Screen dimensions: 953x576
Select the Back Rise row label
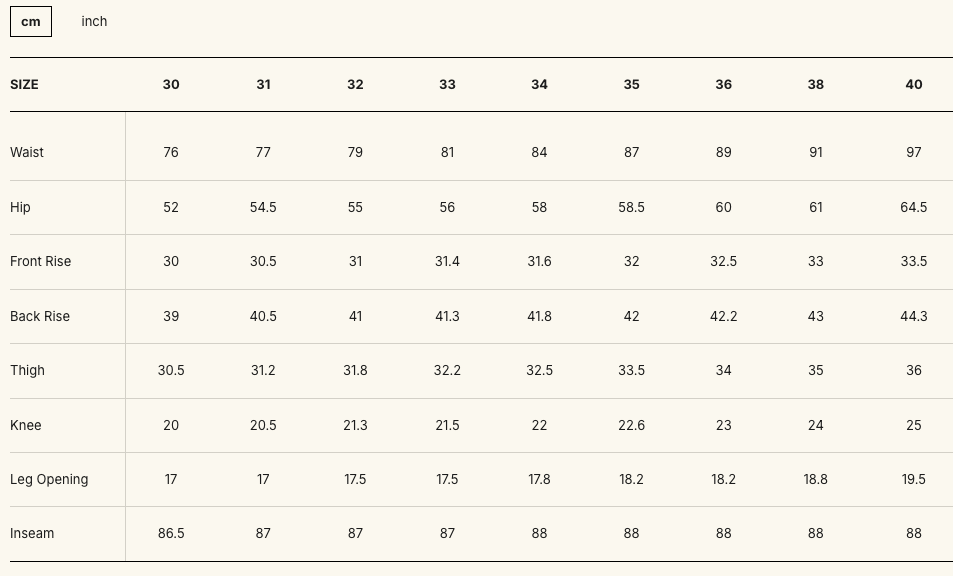pos(40,316)
